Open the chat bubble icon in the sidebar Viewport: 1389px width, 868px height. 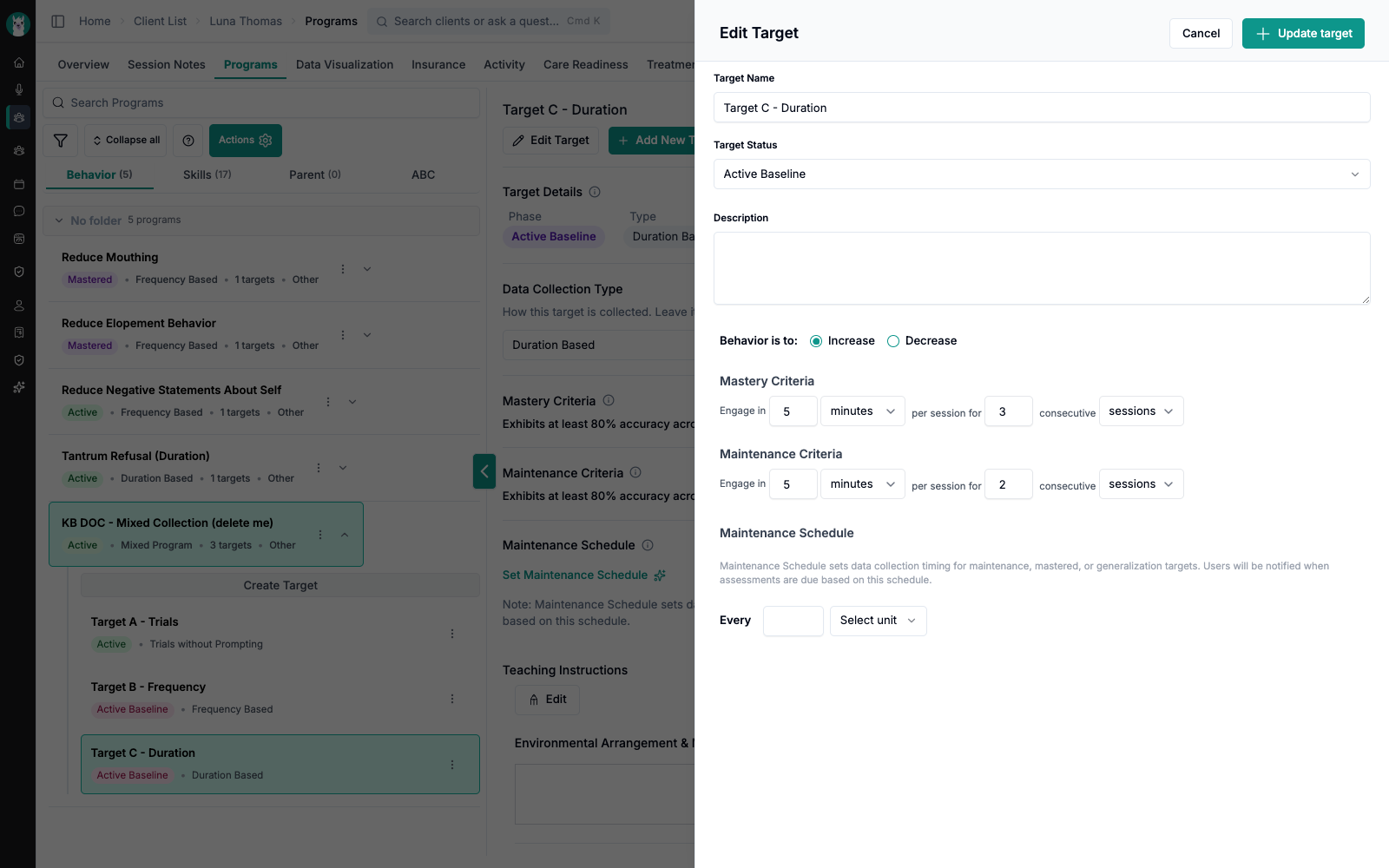click(18, 211)
